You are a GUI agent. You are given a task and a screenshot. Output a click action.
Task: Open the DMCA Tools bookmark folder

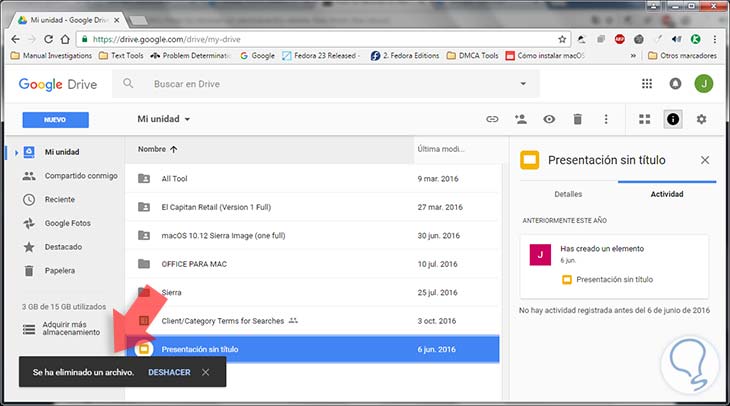pyautogui.click(x=473, y=55)
